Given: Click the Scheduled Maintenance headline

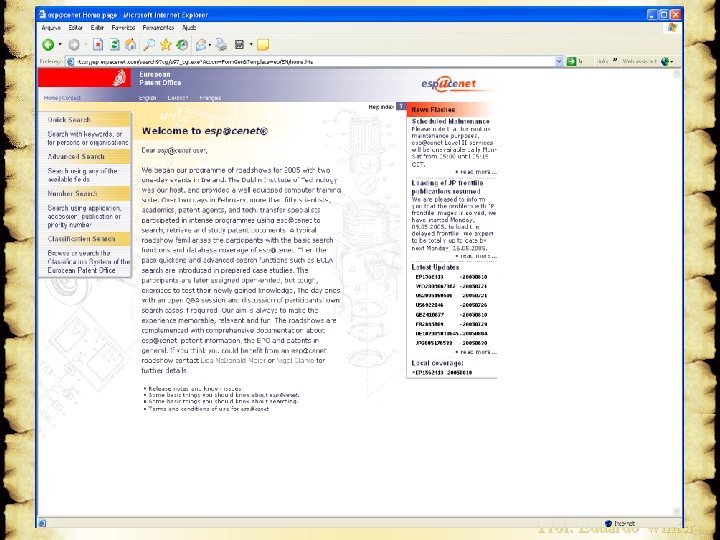Looking at the screenshot, I should [450, 121].
